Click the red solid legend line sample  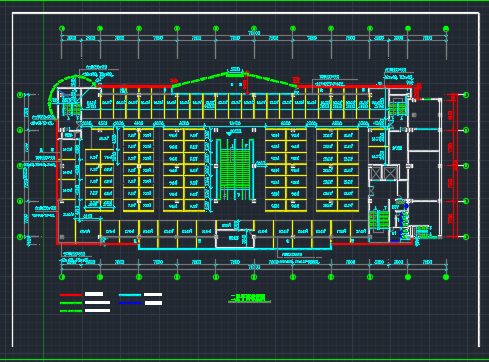pos(71,295)
